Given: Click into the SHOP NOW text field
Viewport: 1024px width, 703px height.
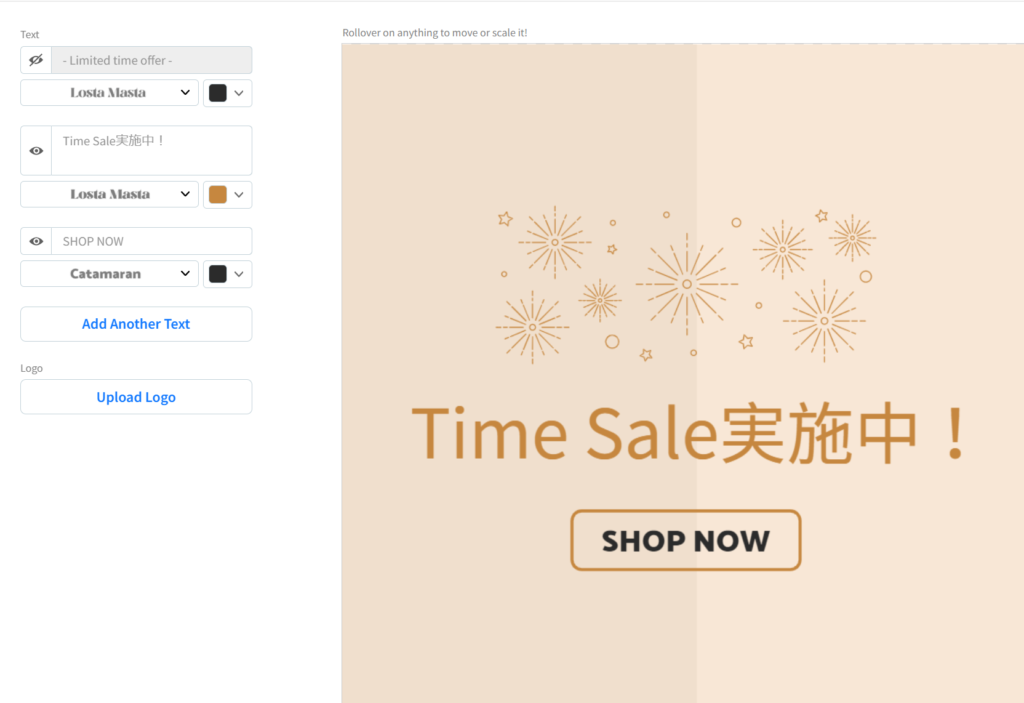Looking at the screenshot, I should (152, 241).
